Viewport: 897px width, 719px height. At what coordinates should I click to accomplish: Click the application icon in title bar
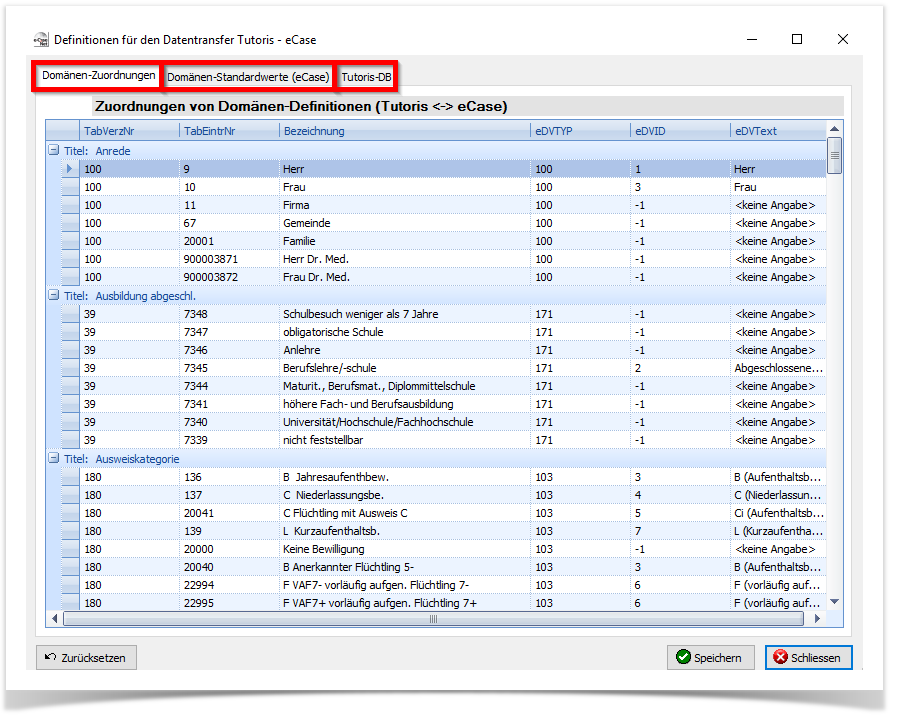click(x=41, y=39)
